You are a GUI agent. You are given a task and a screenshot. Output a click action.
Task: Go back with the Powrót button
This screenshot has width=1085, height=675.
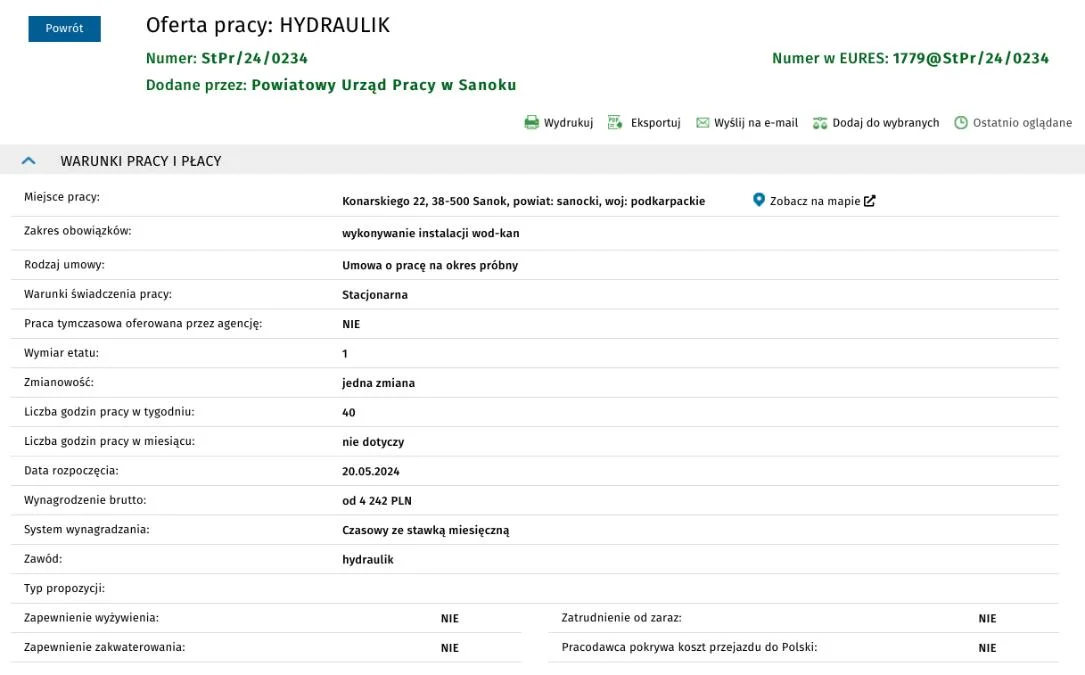[64, 28]
